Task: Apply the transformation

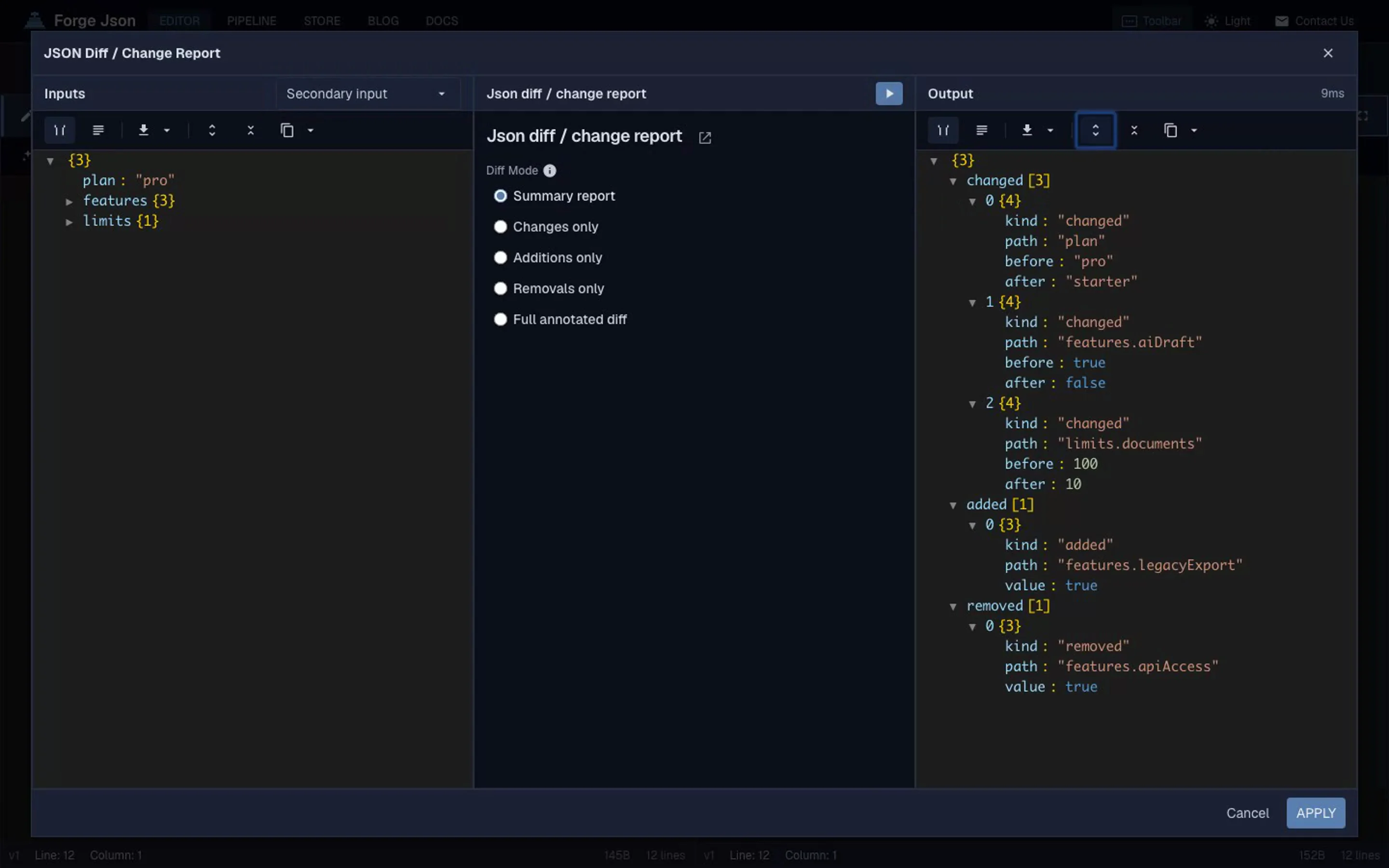Action: [x=1315, y=813]
